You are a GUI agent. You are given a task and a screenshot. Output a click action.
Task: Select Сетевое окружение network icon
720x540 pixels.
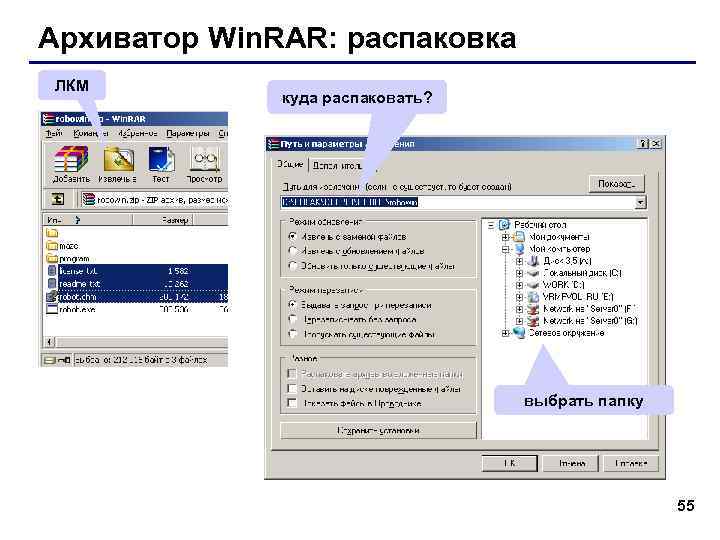(519, 332)
